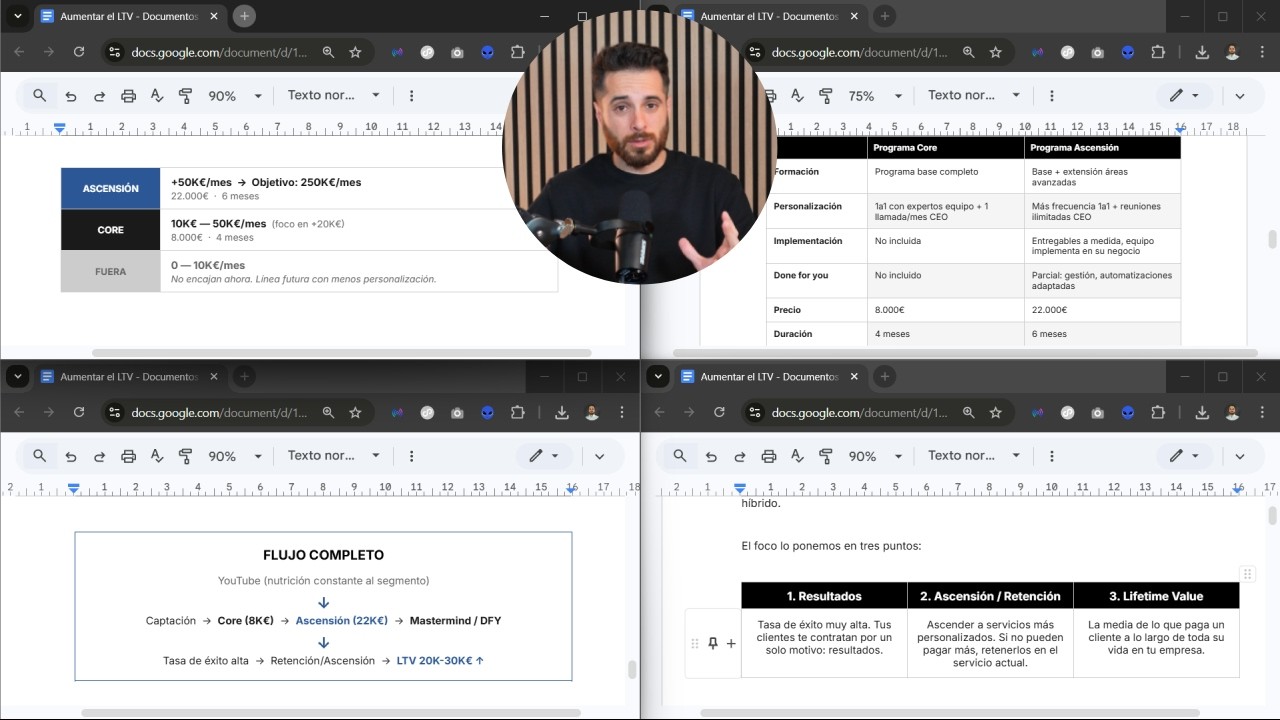Click the Programa Ascensión table header
This screenshot has height=720, width=1280.
[x=1102, y=147]
